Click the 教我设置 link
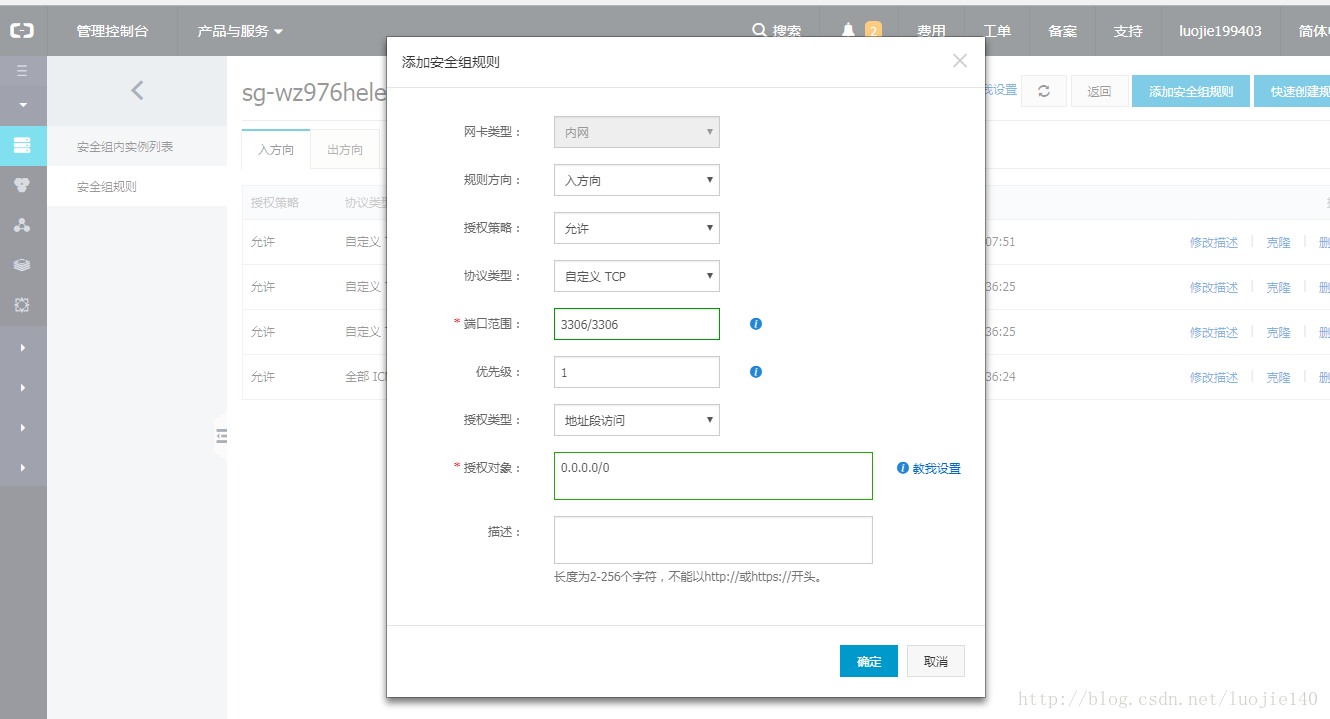The height and width of the screenshot is (719, 1330). (935, 468)
